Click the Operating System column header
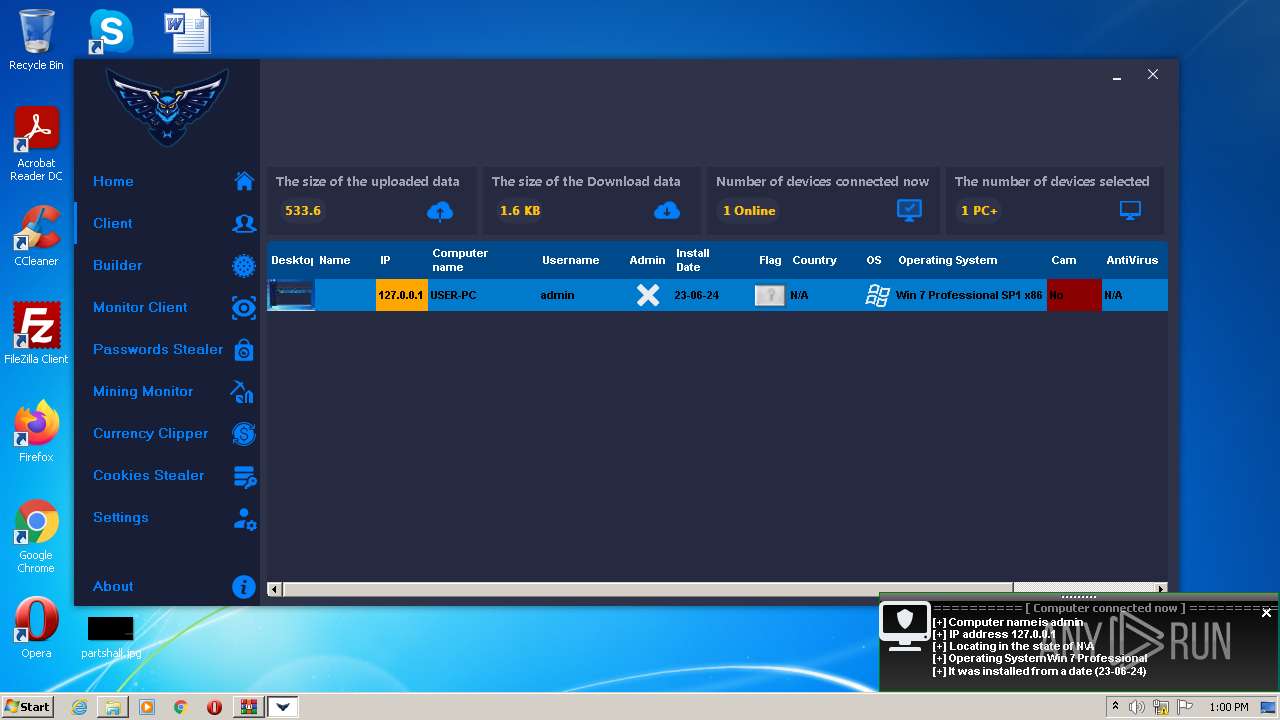This screenshot has width=1280, height=720. [x=948, y=260]
